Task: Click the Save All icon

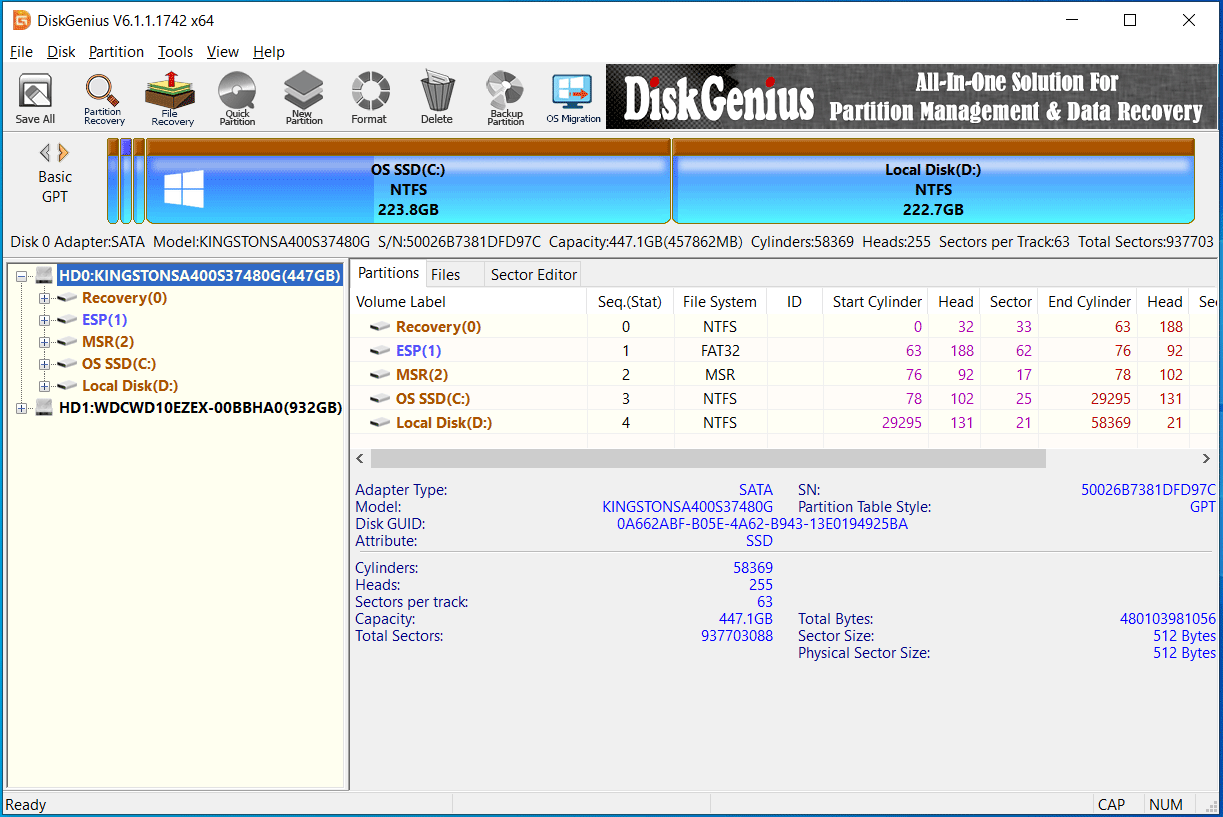Action: [34, 97]
